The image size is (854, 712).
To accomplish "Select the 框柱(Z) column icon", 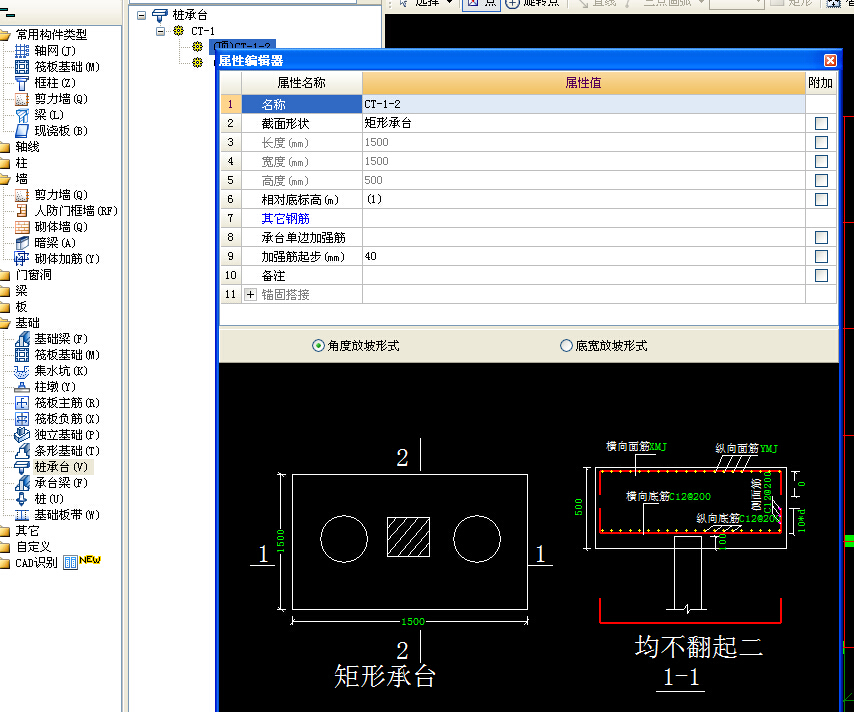I will [22, 83].
